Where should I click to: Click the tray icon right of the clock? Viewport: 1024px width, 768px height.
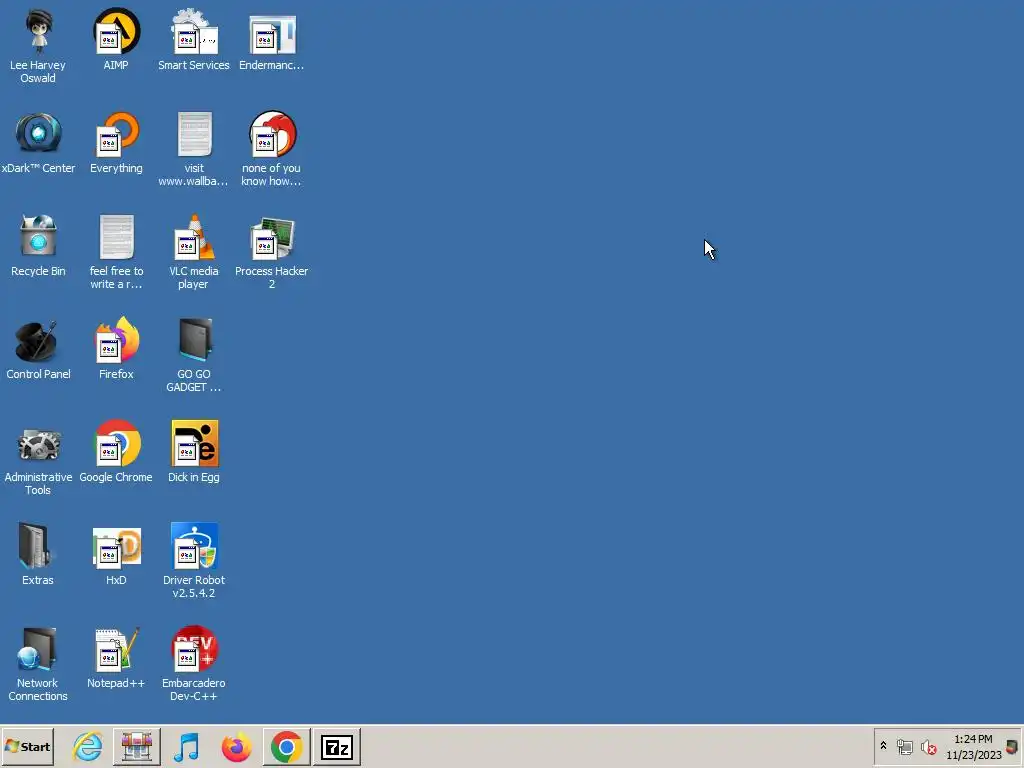(1012, 747)
